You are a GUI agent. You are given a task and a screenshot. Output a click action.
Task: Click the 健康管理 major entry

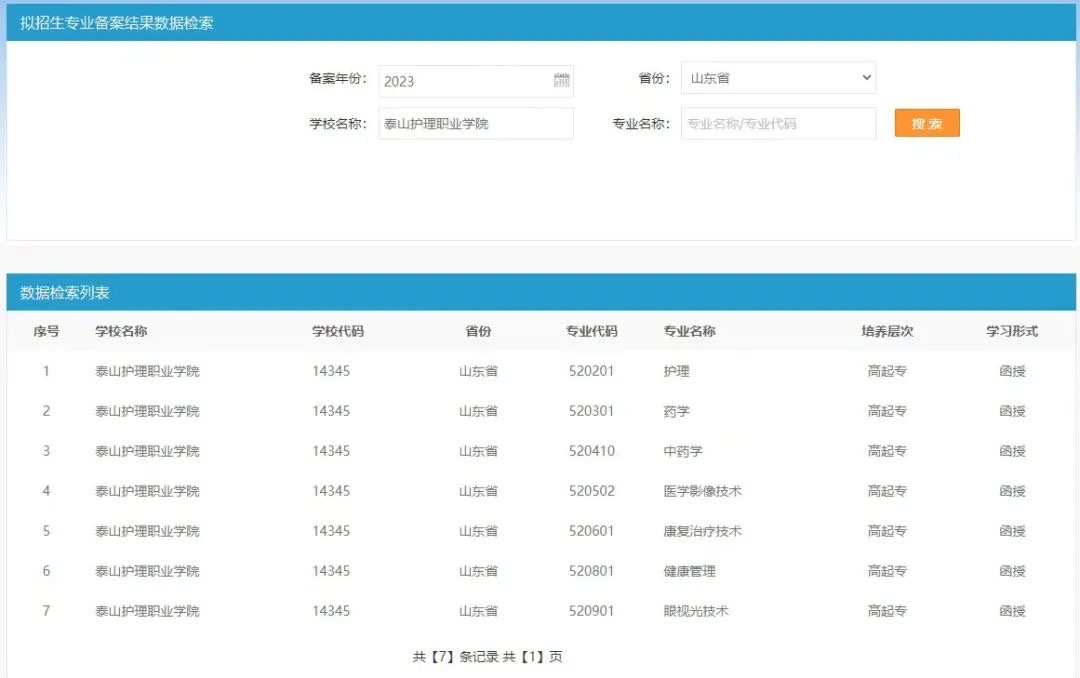[689, 571]
